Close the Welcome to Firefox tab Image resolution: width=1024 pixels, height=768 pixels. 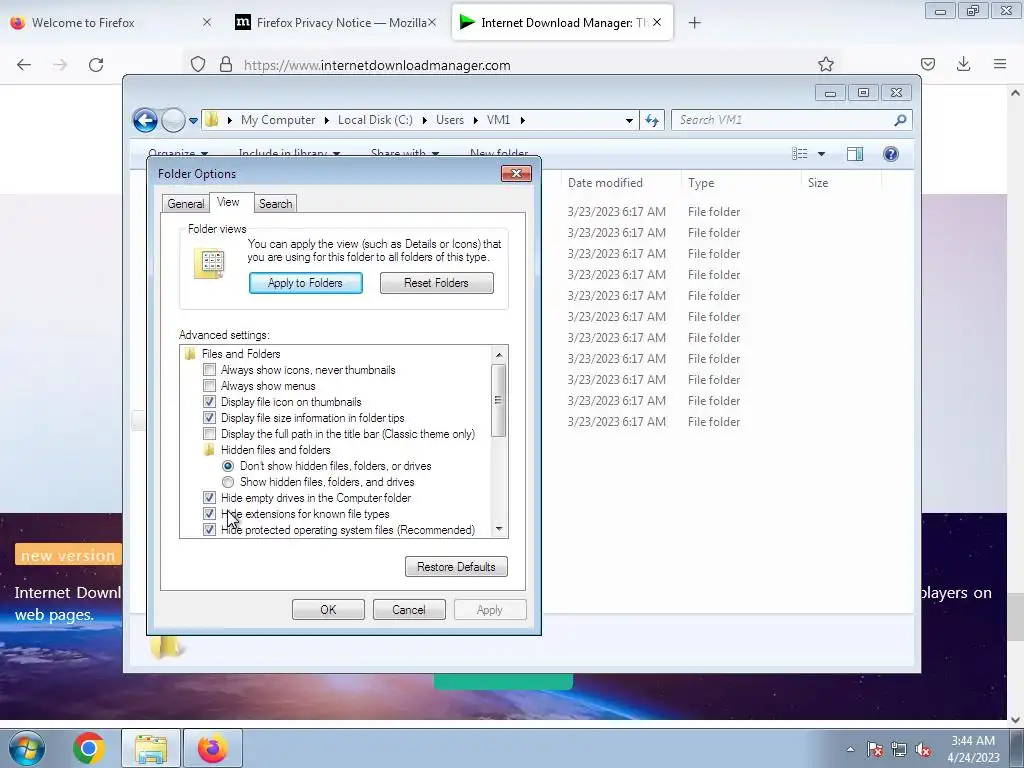click(x=207, y=22)
